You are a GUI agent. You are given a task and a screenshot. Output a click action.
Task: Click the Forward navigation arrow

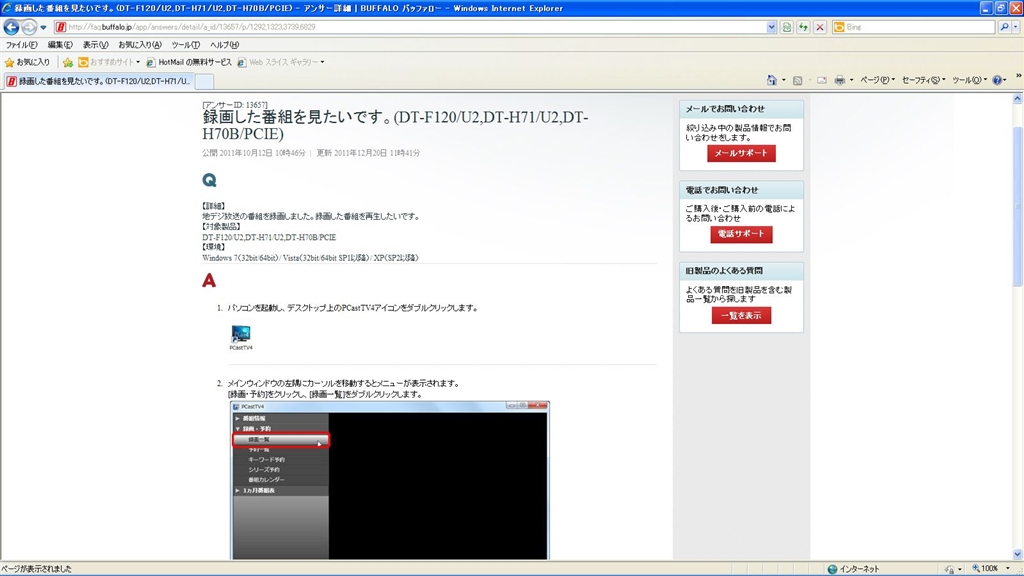click(x=29, y=27)
